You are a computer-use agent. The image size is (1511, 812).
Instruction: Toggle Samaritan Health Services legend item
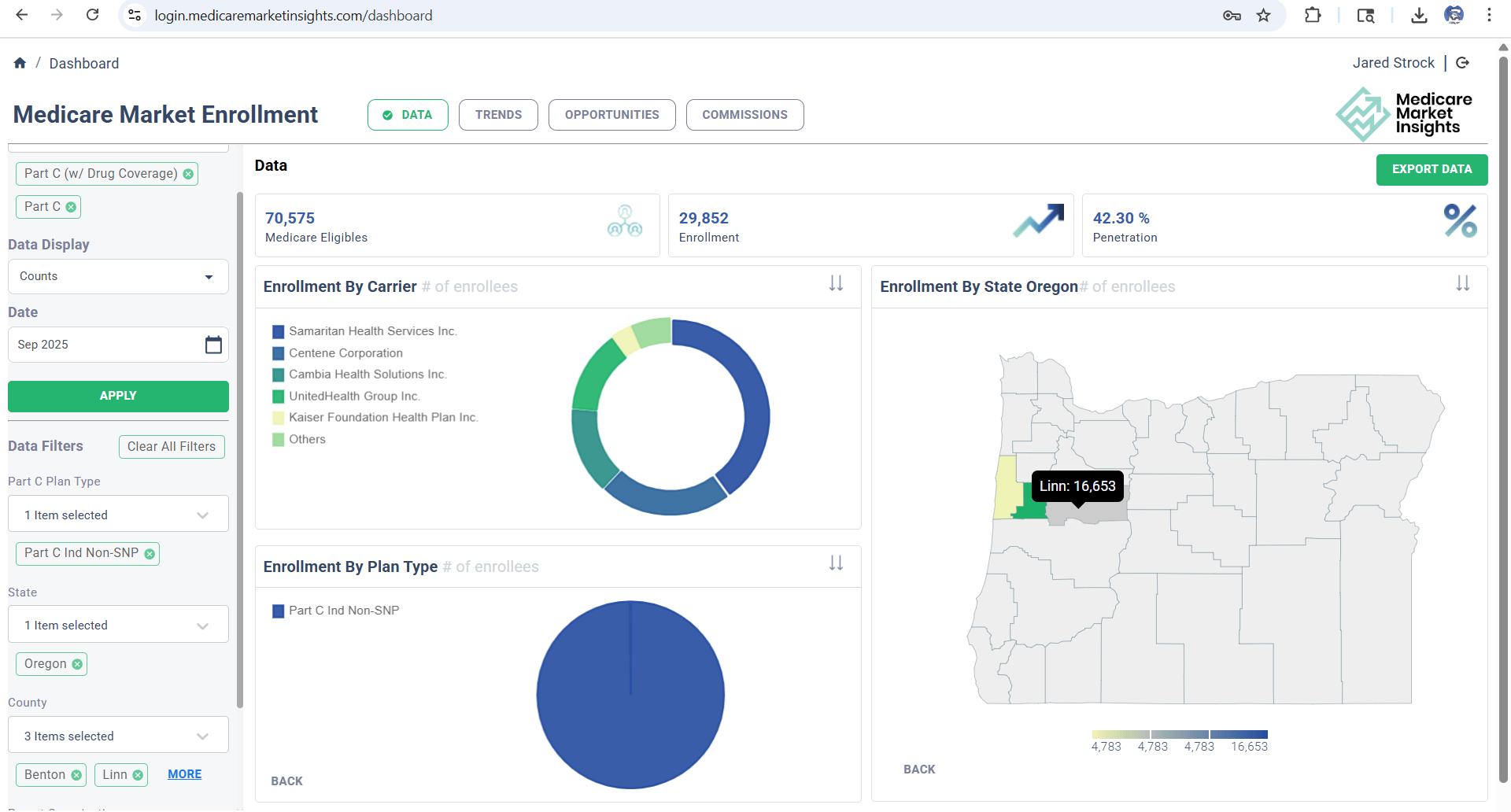[371, 331]
